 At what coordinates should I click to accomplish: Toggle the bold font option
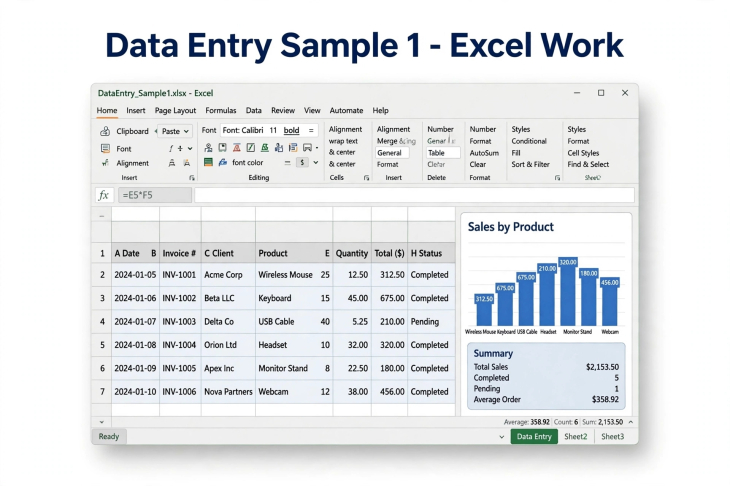tap(291, 130)
